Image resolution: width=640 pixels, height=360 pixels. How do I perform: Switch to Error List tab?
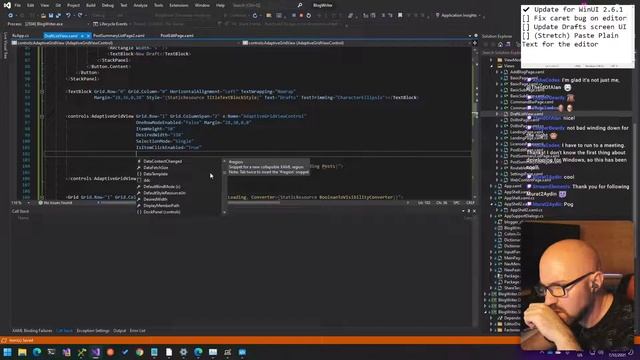(x=138, y=331)
